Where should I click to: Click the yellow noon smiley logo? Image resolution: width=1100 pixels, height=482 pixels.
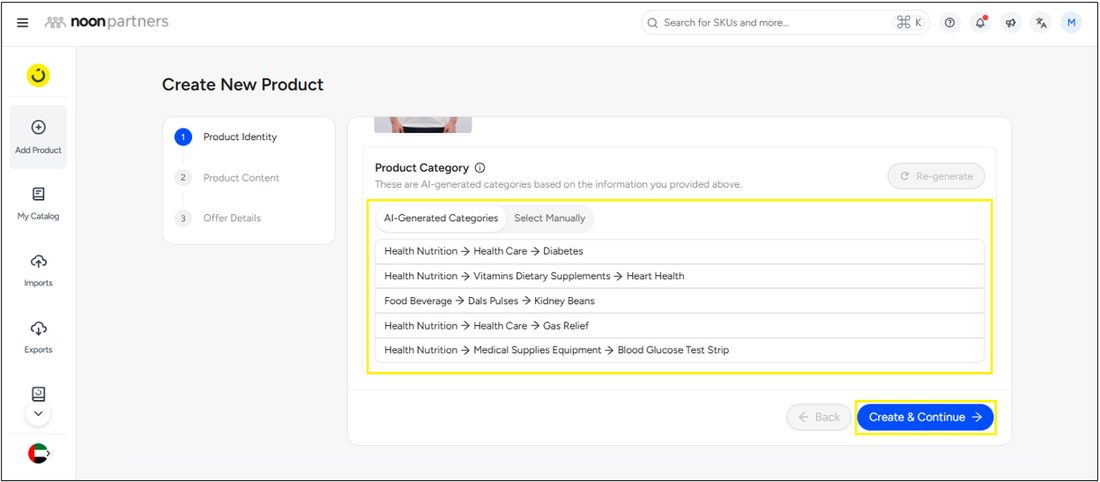[x=38, y=75]
